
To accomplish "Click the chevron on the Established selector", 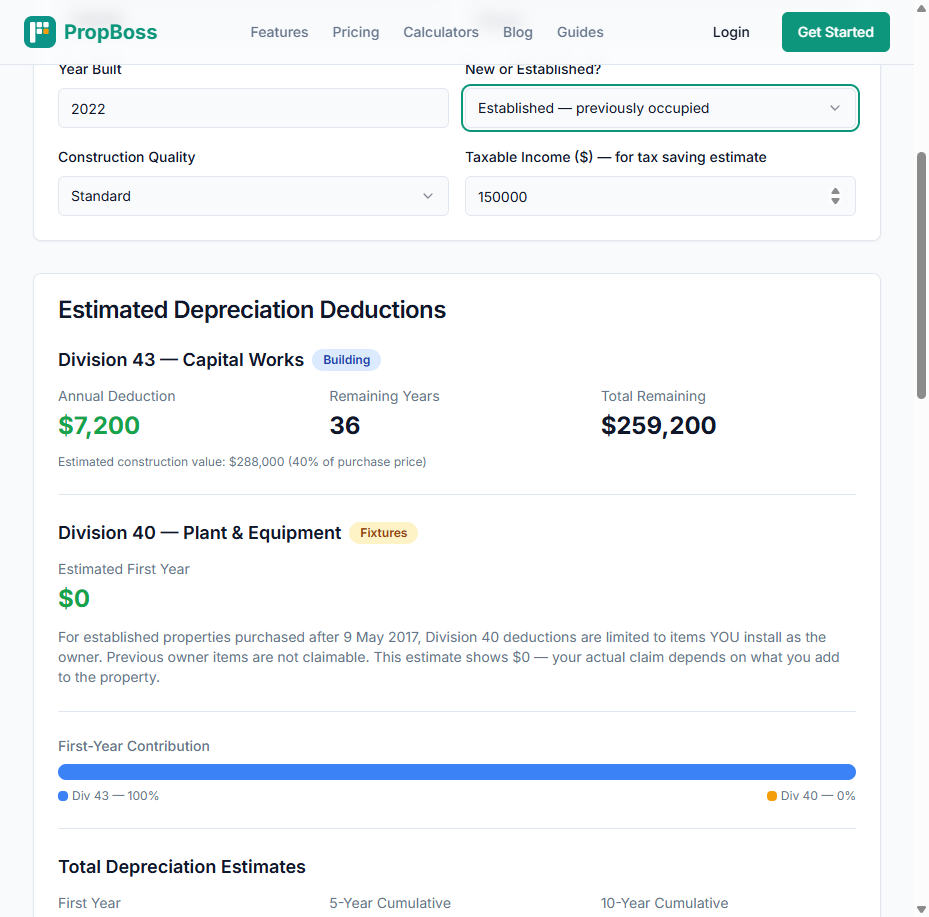I will pyautogui.click(x=836, y=107).
